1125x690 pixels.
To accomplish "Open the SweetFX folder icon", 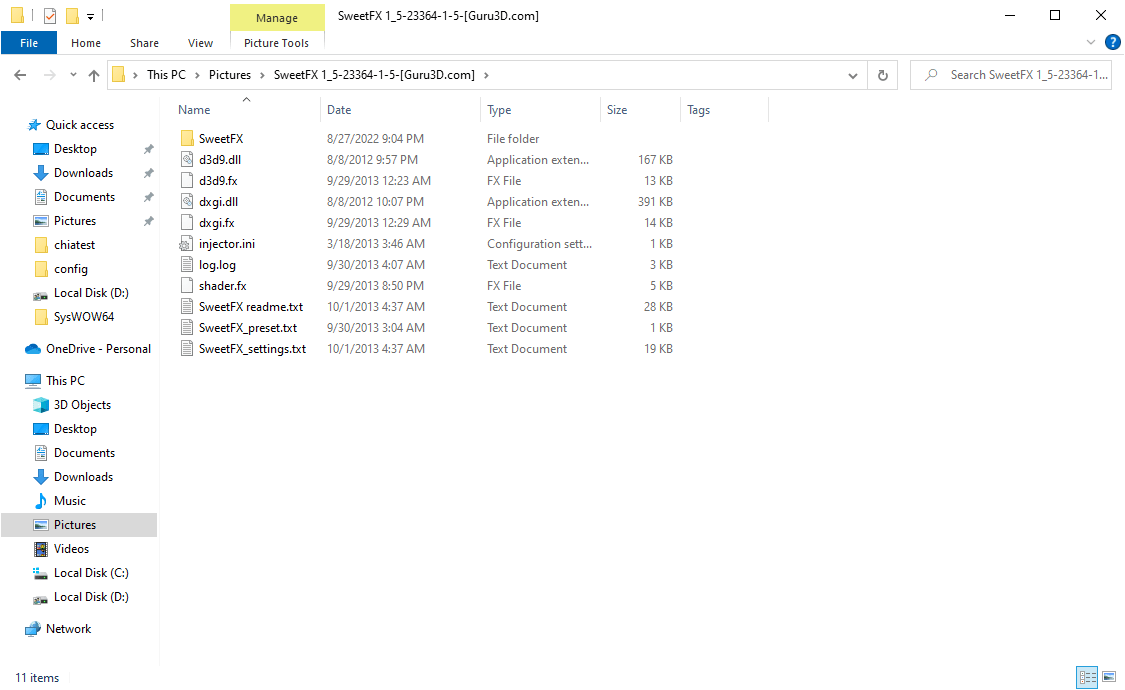I will [x=187, y=138].
